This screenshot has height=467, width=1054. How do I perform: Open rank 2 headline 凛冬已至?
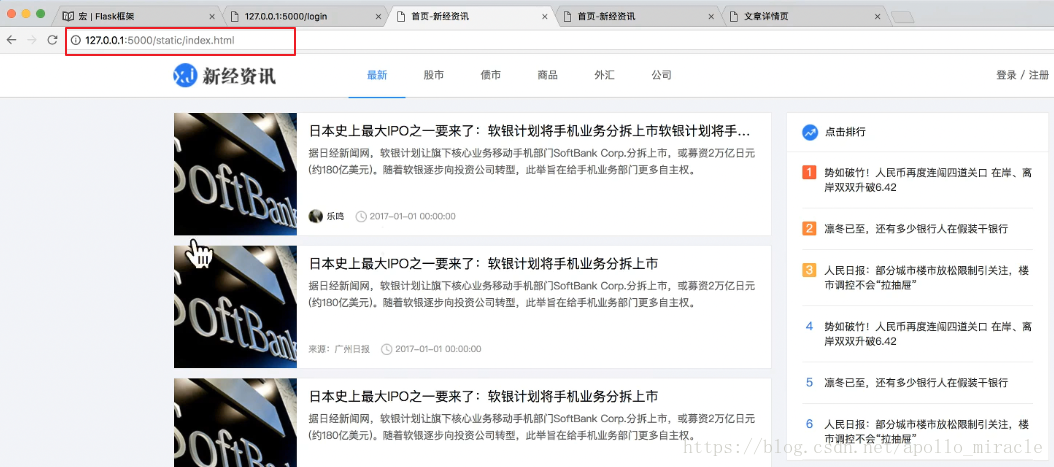[x=916, y=229]
